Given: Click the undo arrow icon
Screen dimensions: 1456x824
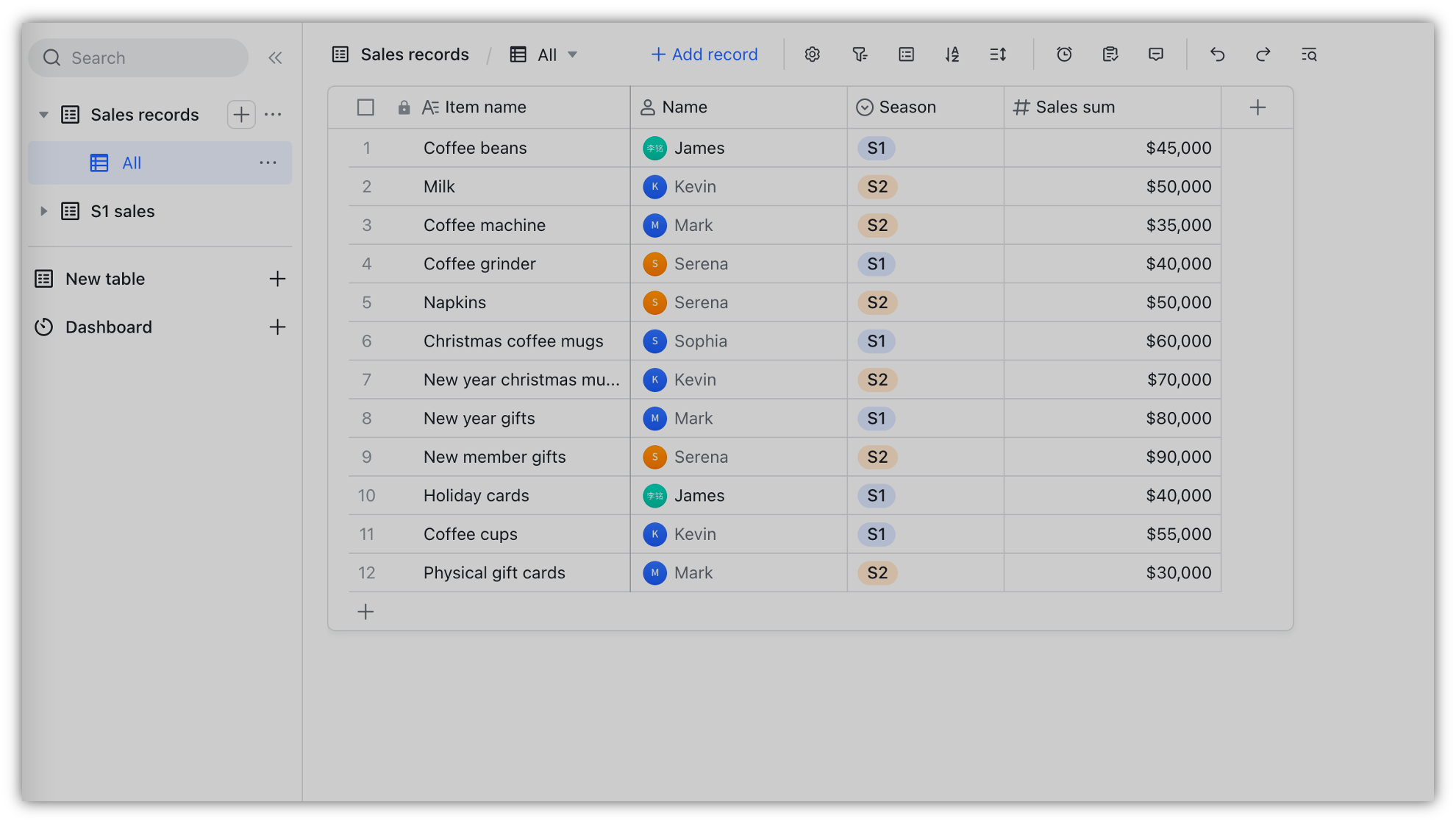Looking at the screenshot, I should click(1217, 54).
